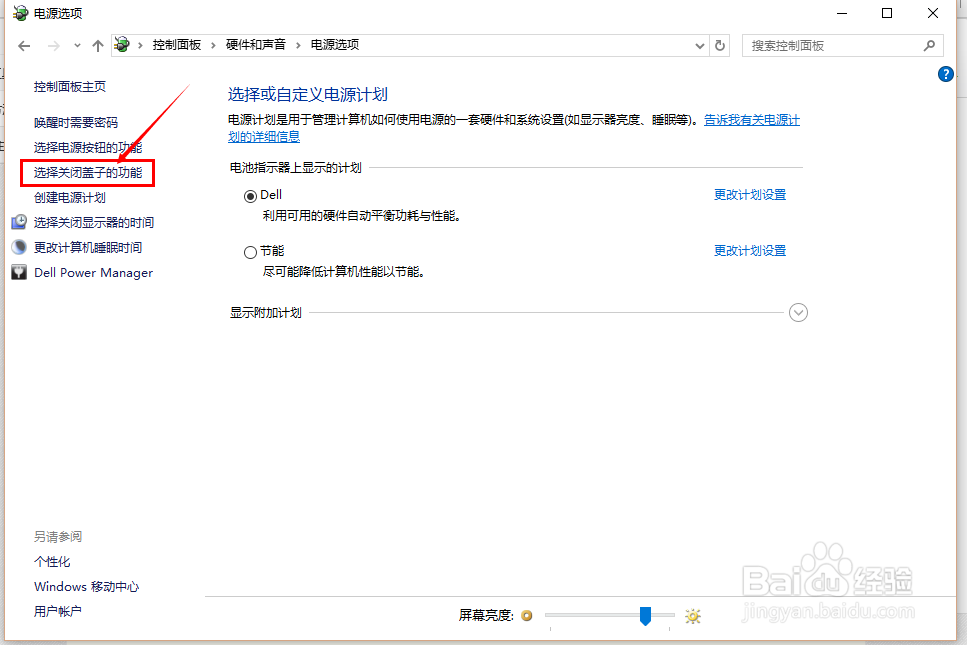Open 告诉我有关电源计划的详细信息 link
The image size is (967, 645).
pyautogui.click(x=751, y=119)
